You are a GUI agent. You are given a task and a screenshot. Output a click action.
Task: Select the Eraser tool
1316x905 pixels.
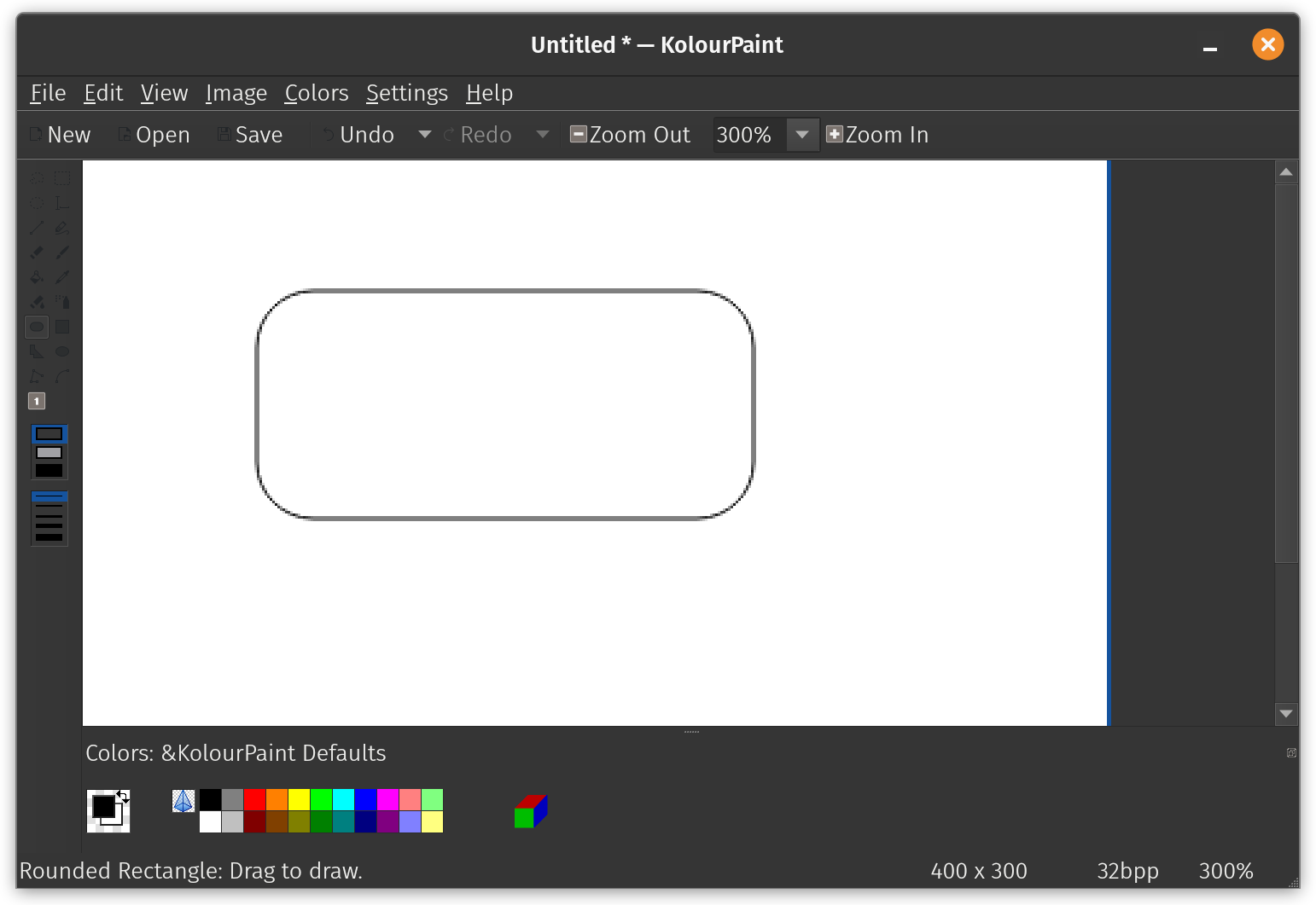click(x=37, y=252)
